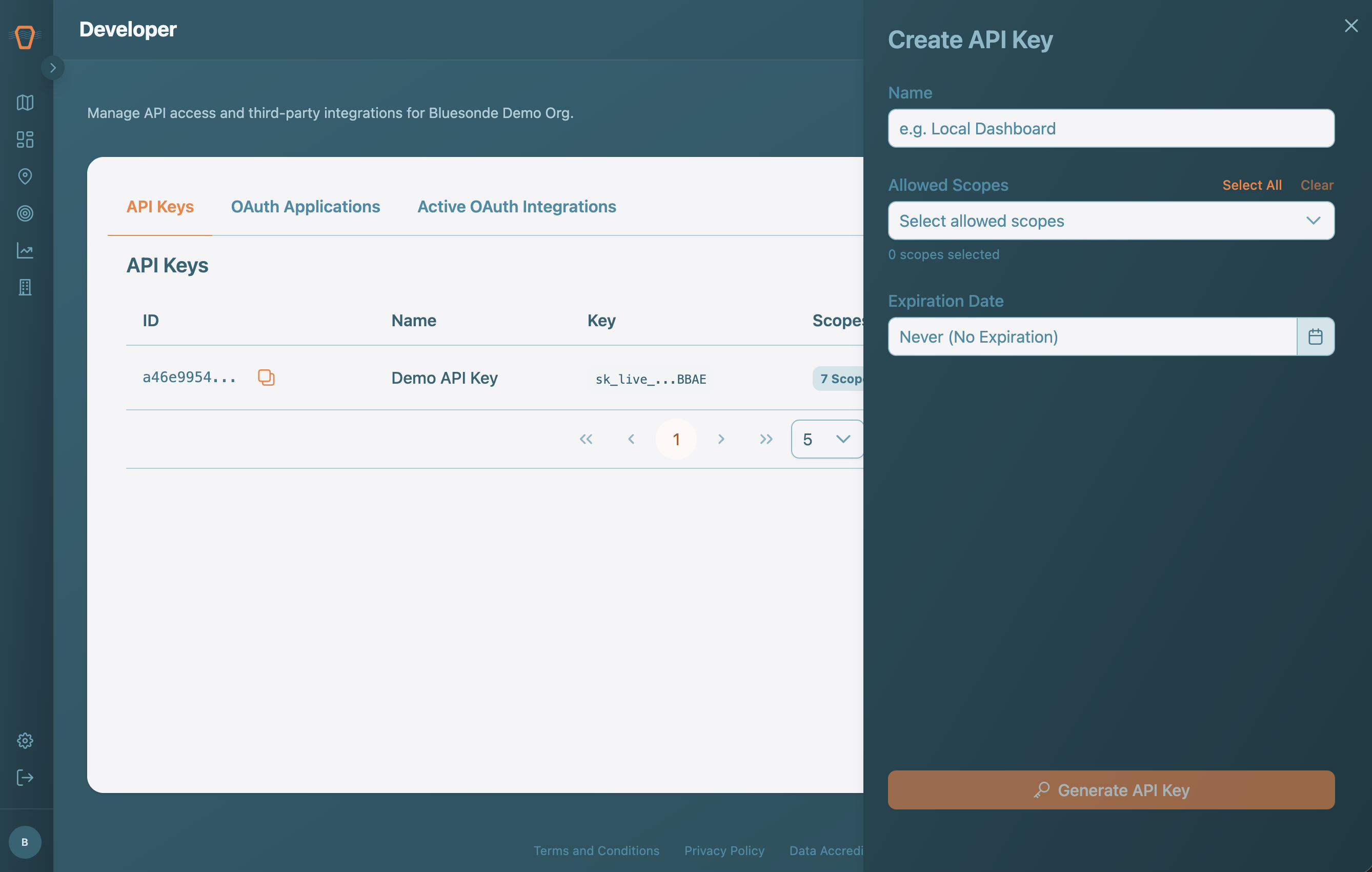Open Terms and Conditions link
The width and height of the screenshot is (1372, 872).
coord(596,850)
